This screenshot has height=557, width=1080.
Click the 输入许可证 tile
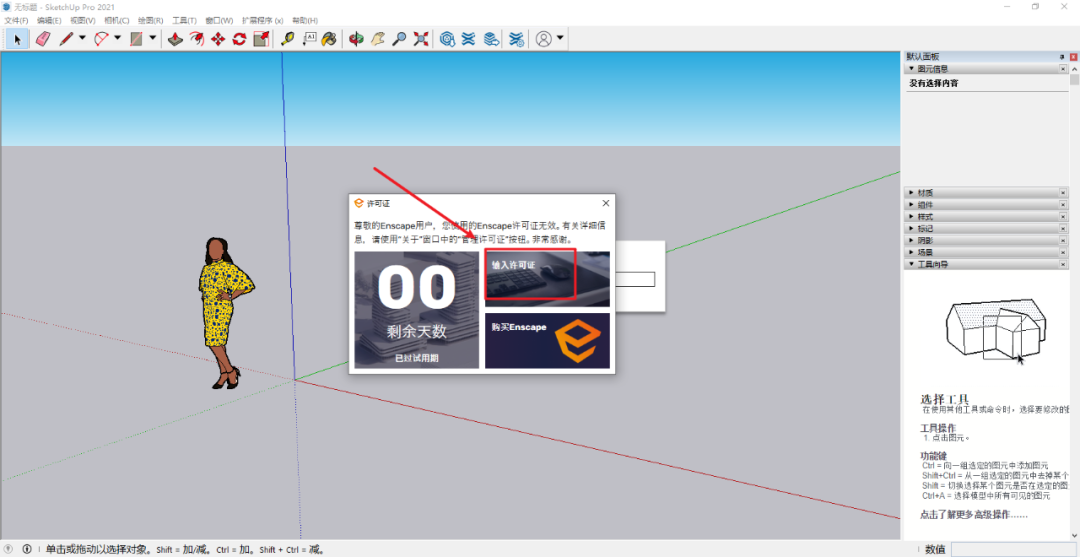(547, 278)
